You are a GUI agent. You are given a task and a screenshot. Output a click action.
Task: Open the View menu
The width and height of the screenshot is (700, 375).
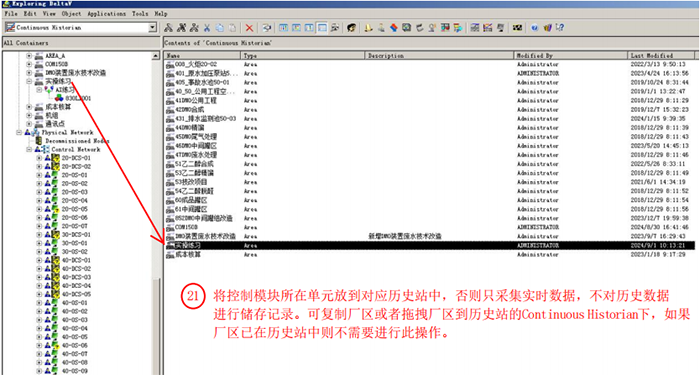click(x=49, y=14)
